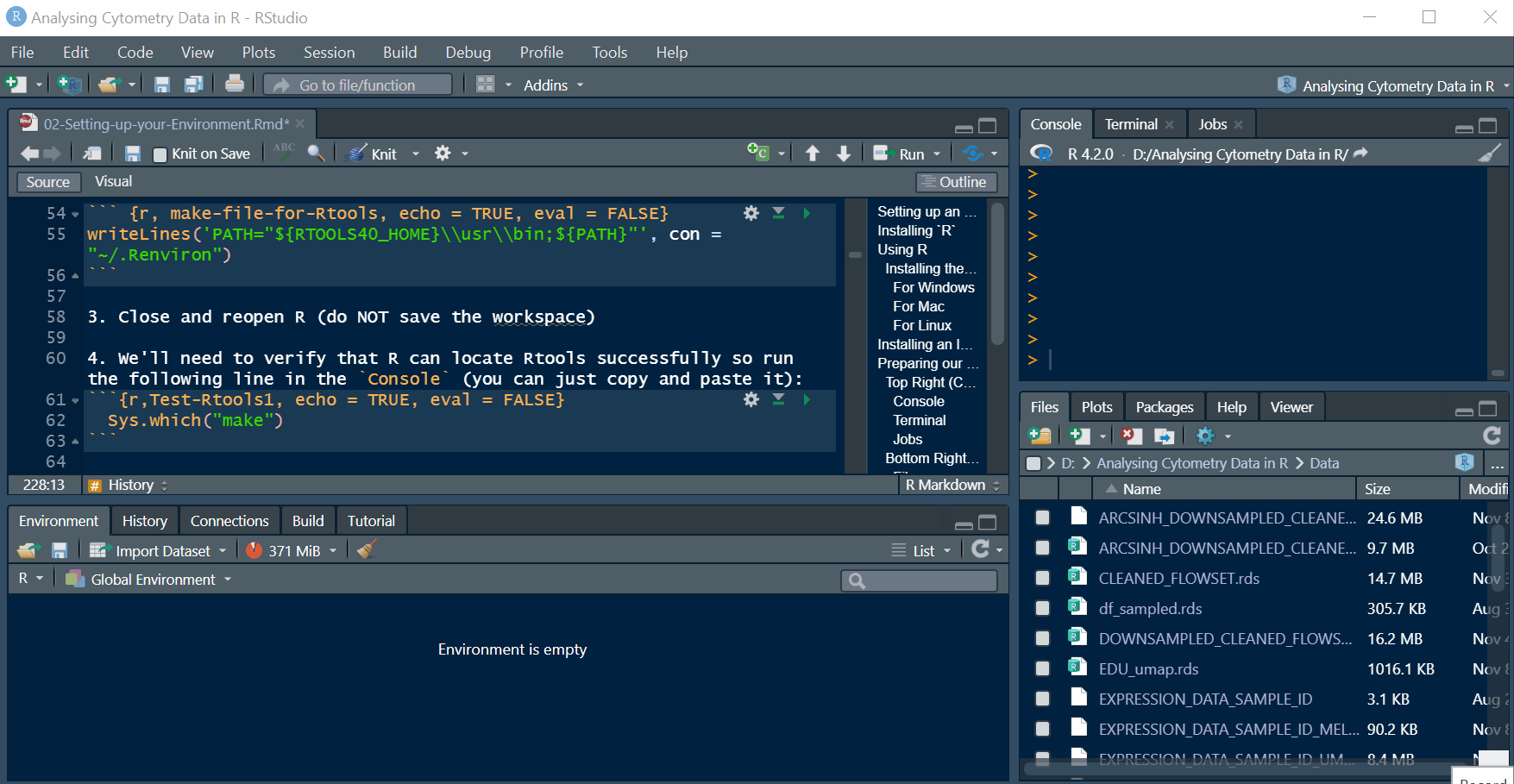The image size is (1514, 784).
Task: Refresh the Files pane listing
Action: coord(1492,436)
